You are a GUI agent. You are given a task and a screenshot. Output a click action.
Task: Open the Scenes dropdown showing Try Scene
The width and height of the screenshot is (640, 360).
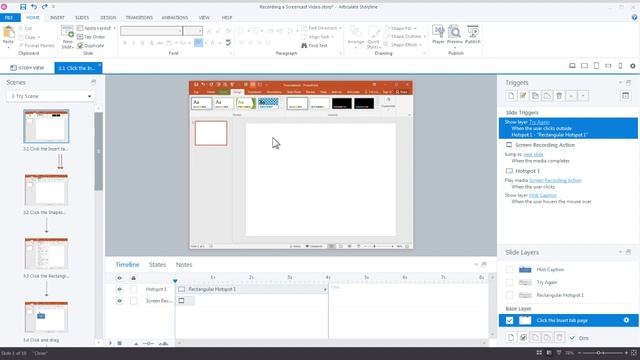click(51, 96)
